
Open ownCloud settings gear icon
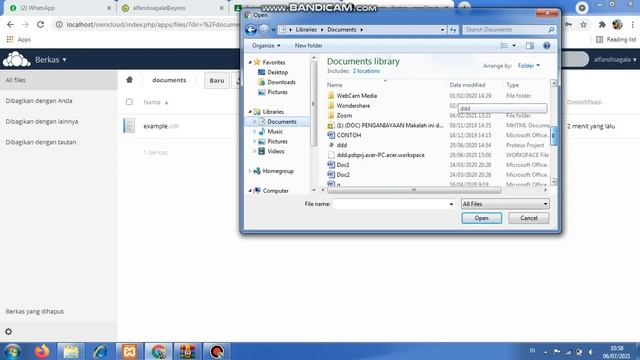9,332
